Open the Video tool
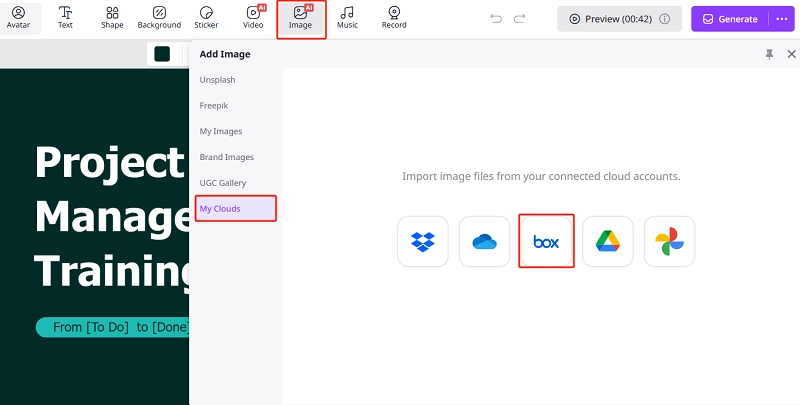Screen dimensions: 800x405 [x=253, y=18]
